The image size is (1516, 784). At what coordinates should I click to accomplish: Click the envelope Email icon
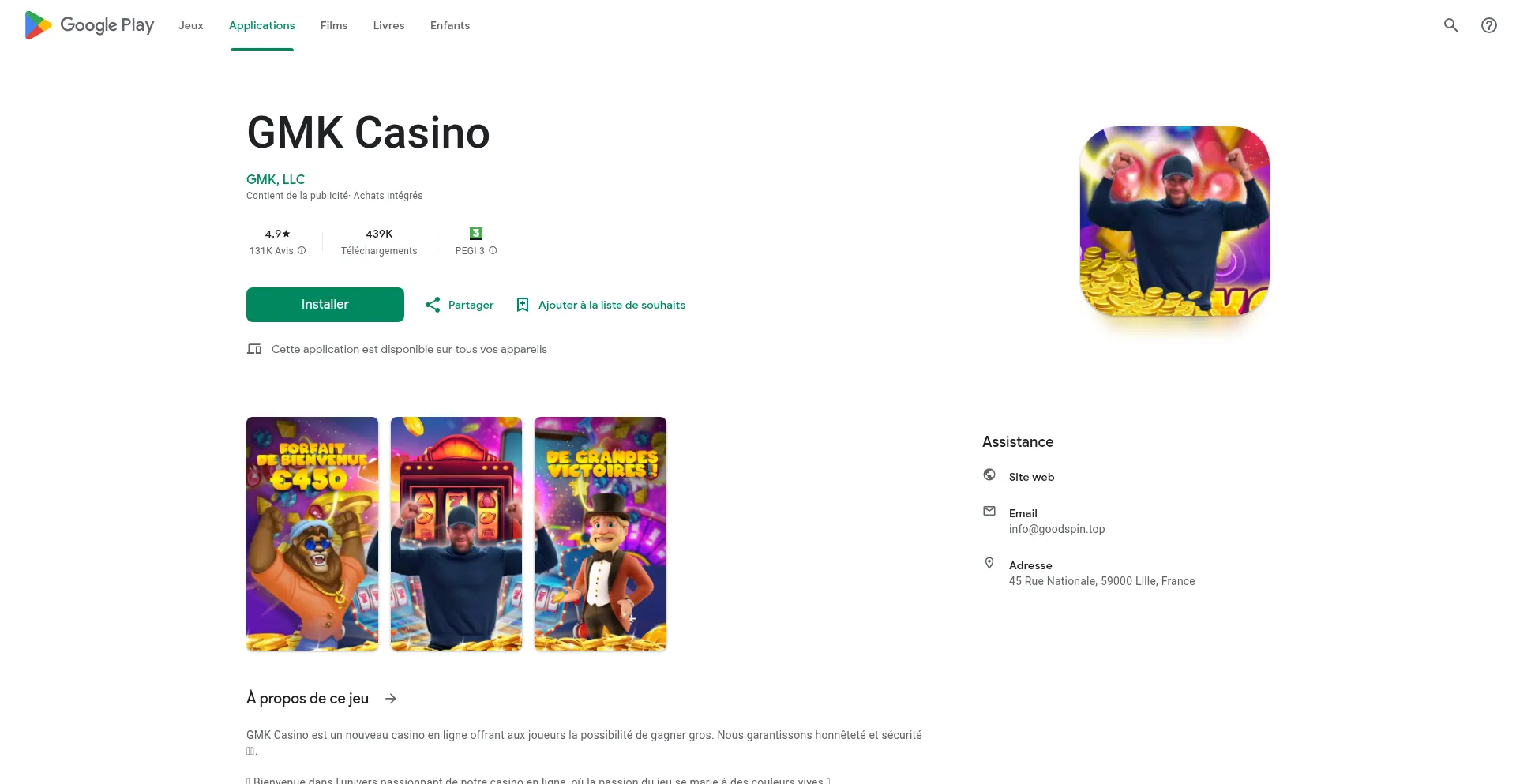[x=989, y=511]
